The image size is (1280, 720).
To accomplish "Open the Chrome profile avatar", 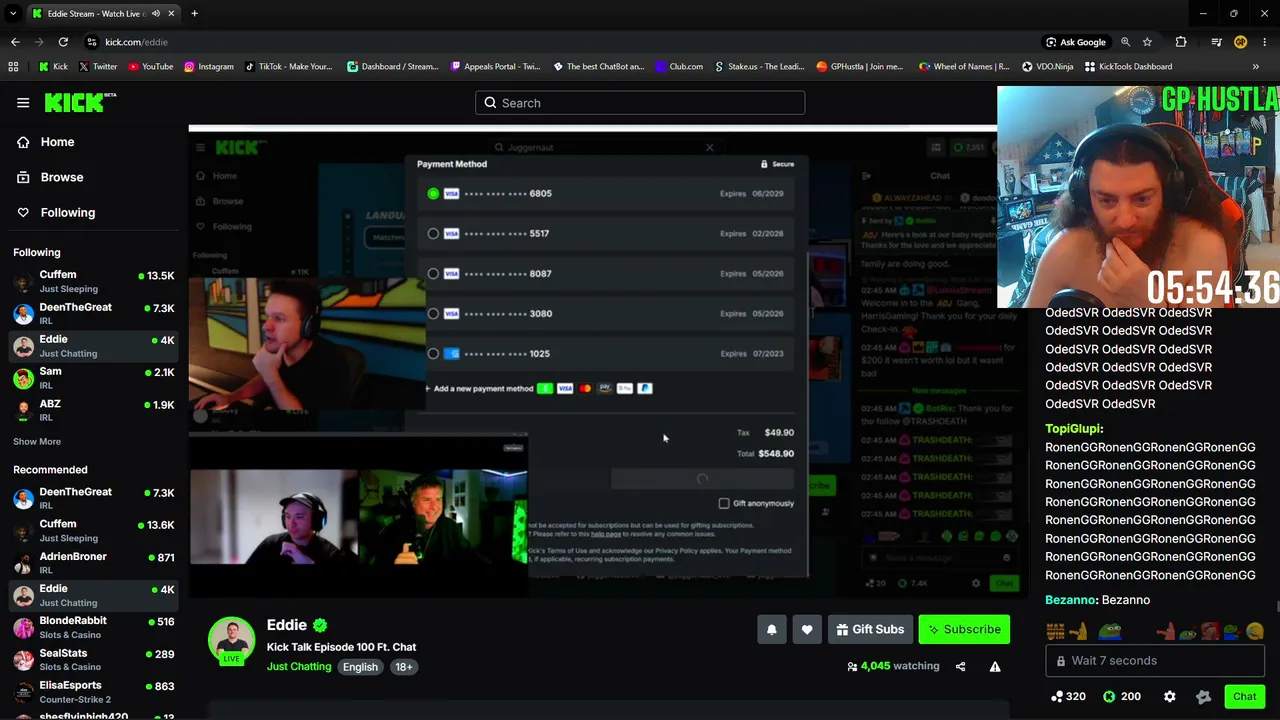I will 1240,42.
